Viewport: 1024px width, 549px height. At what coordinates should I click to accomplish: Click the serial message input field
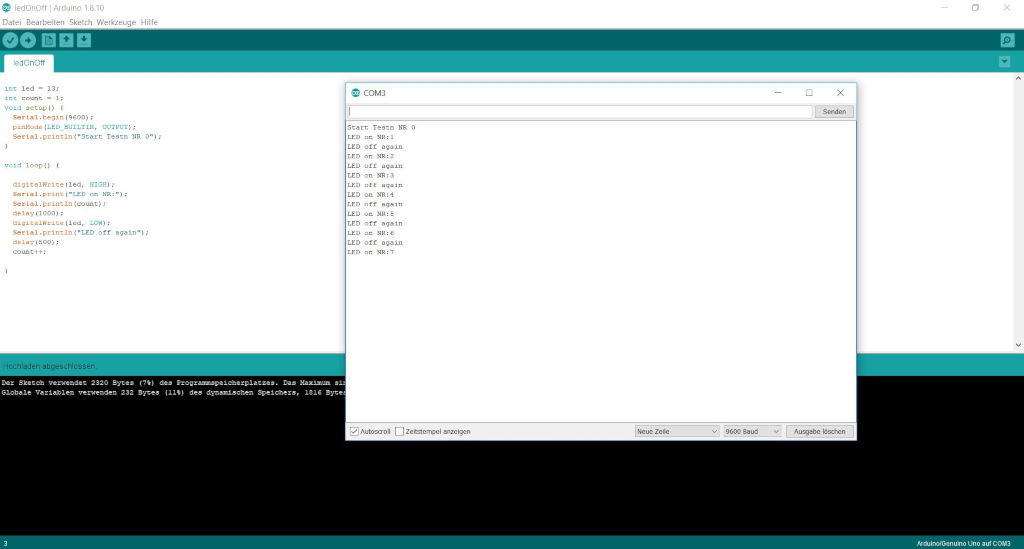tap(580, 112)
